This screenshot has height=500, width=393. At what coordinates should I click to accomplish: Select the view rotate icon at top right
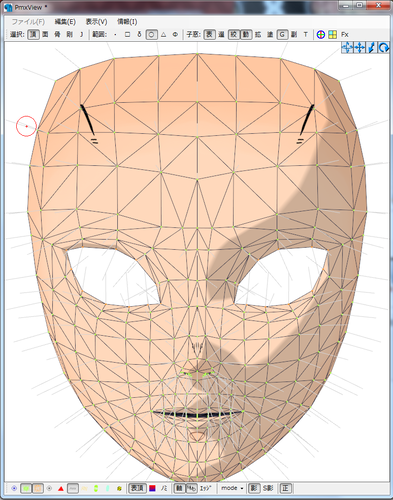tap(384, 48)
